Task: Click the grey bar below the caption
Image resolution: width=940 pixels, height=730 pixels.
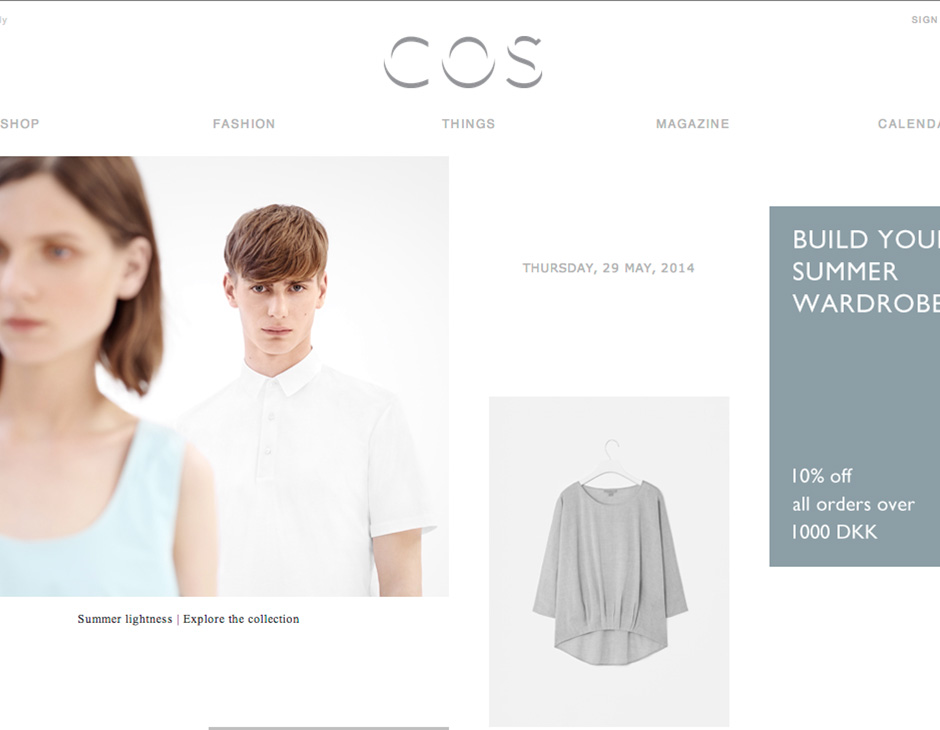Action: 329,728
